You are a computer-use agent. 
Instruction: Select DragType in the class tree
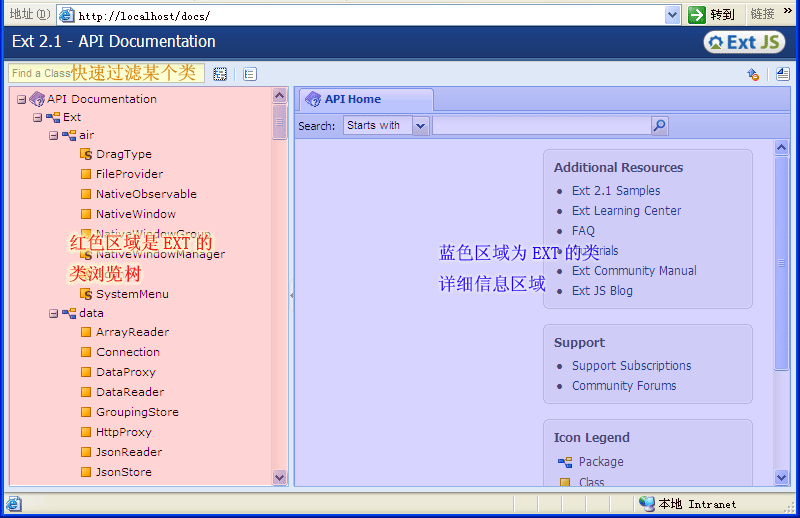124,154
